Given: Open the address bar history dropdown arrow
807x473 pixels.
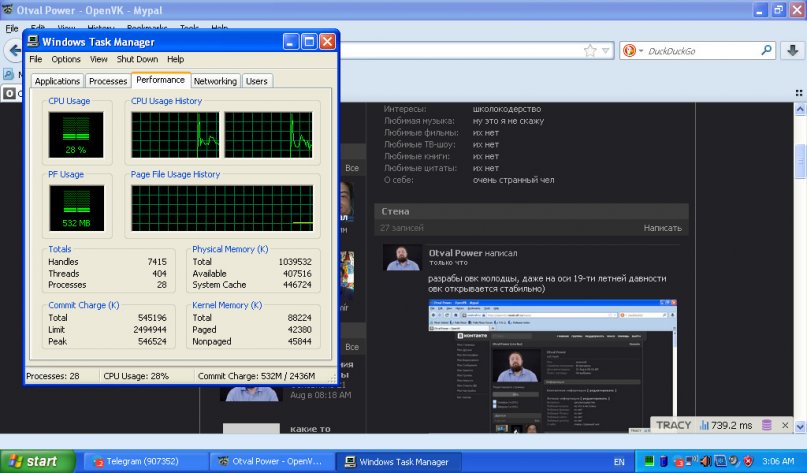Looking at the screenshot, I should [605, 50].
